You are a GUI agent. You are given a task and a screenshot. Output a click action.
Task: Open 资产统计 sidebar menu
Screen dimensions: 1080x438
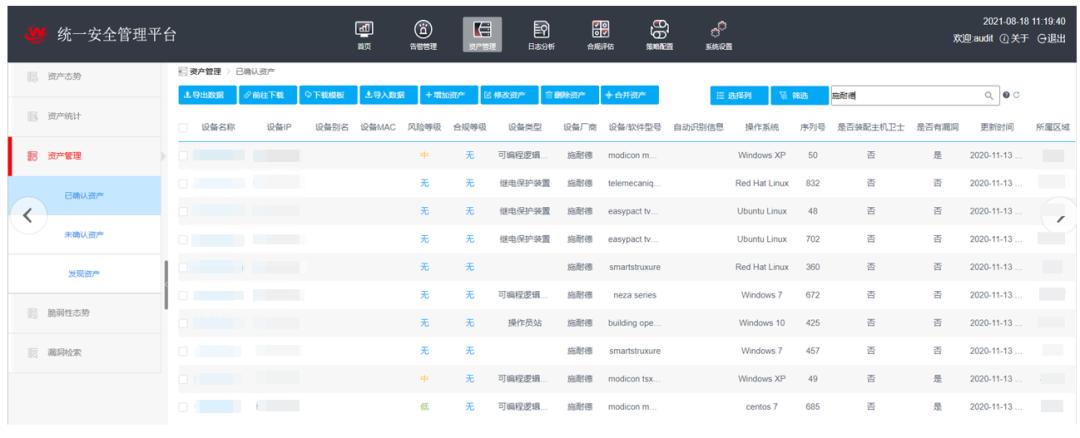tap(84, 116)
